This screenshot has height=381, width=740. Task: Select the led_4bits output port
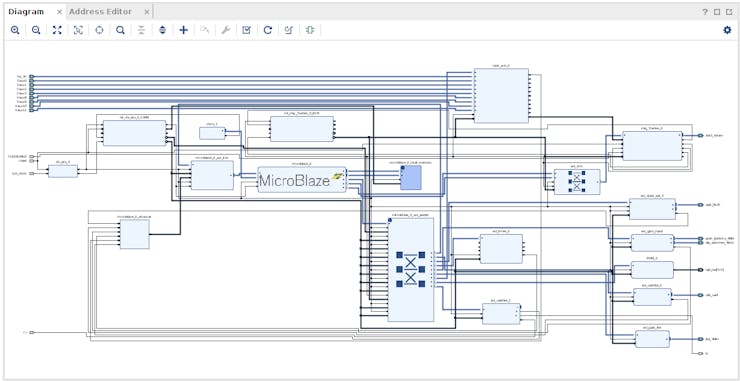click(x=701, y=339)
